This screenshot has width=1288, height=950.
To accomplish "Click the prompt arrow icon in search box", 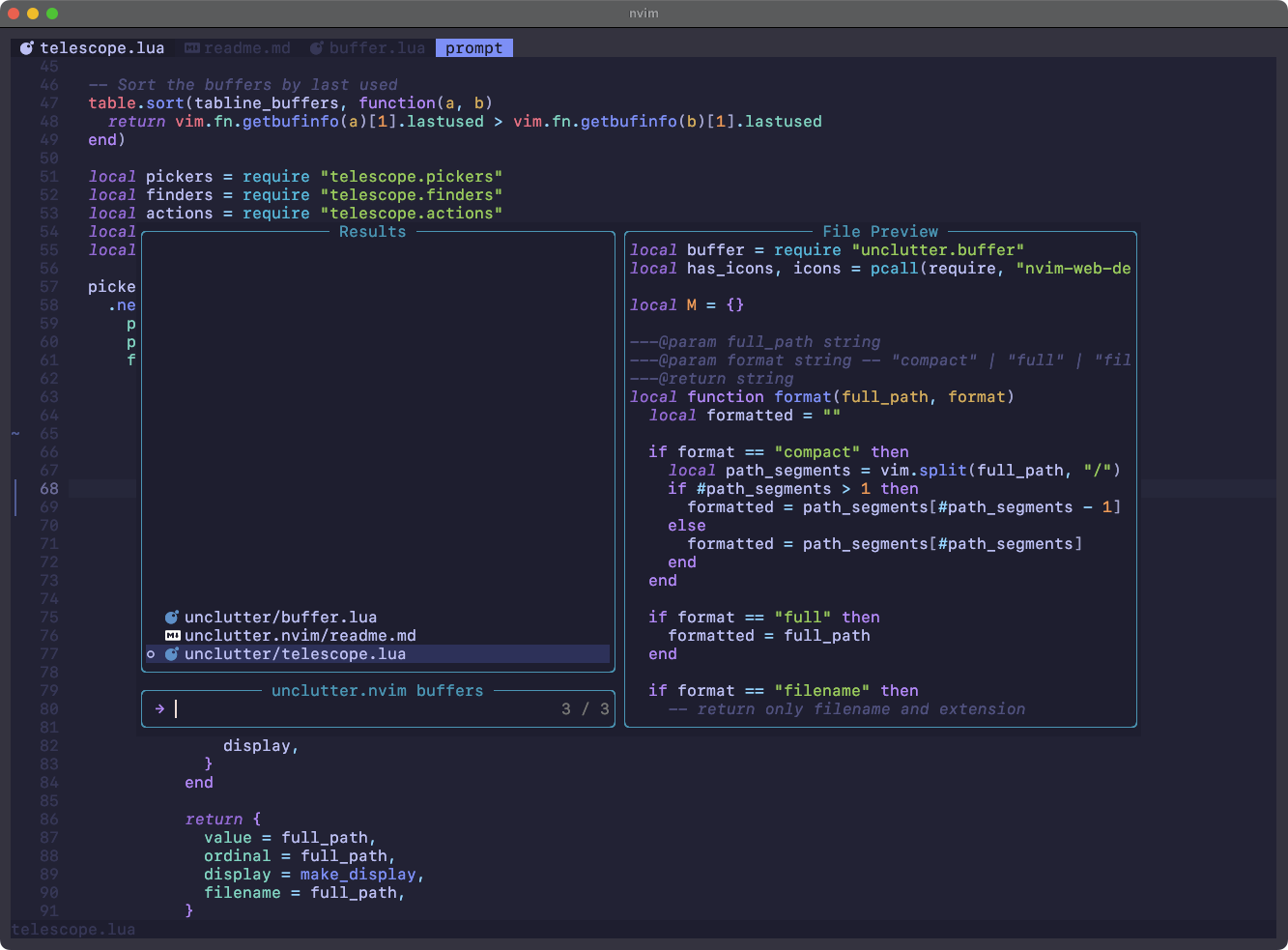I will (159, 709).
